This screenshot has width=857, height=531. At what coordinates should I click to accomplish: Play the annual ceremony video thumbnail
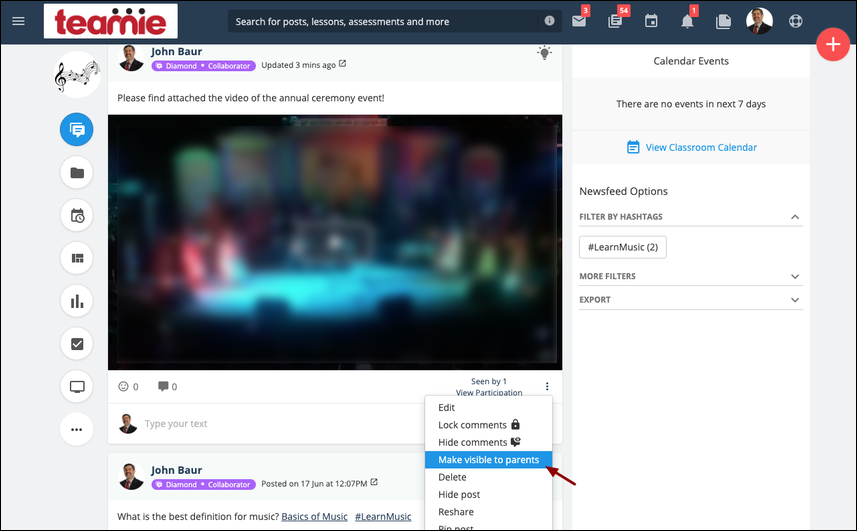coord(335,242)
